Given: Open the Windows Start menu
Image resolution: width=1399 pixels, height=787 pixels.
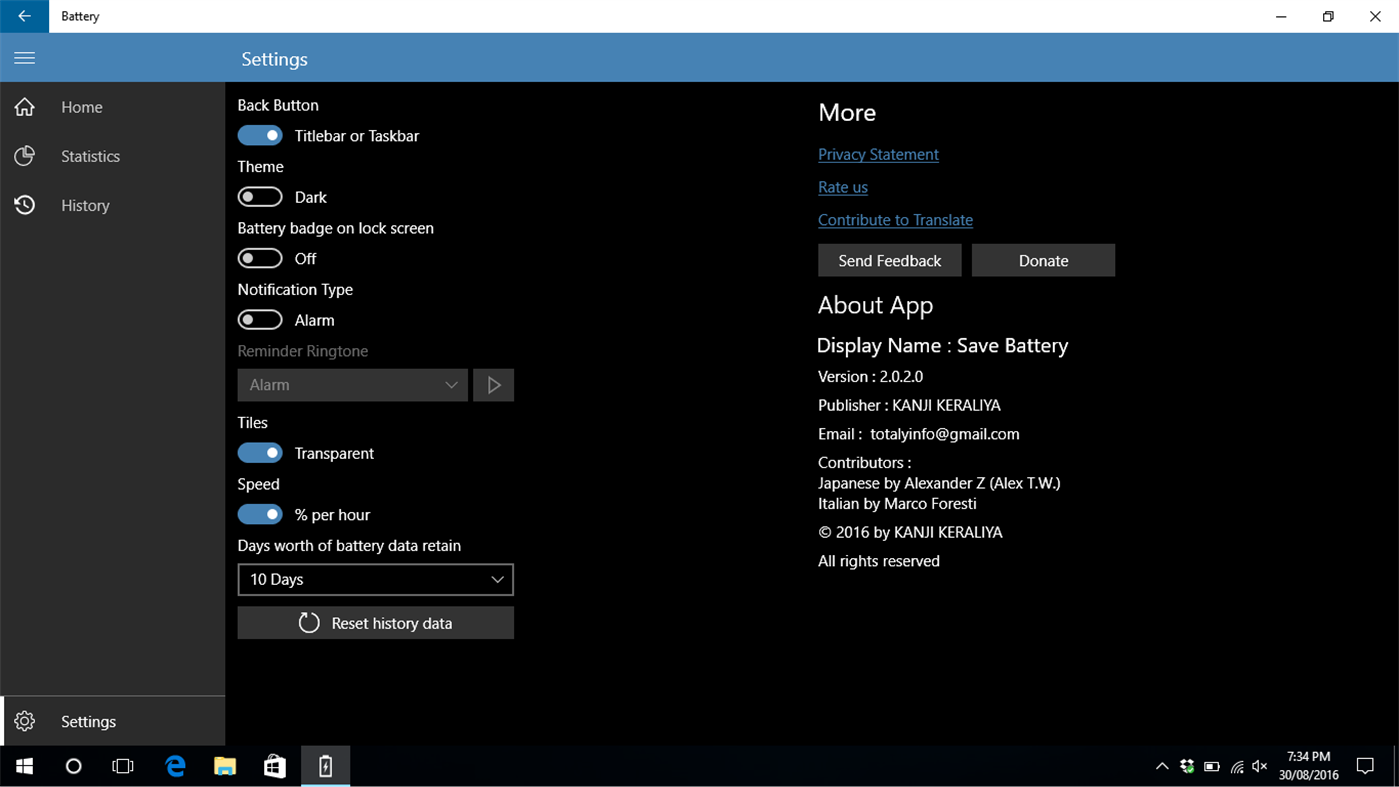Looking at the screenshot, I should click(x=24, y=766).
